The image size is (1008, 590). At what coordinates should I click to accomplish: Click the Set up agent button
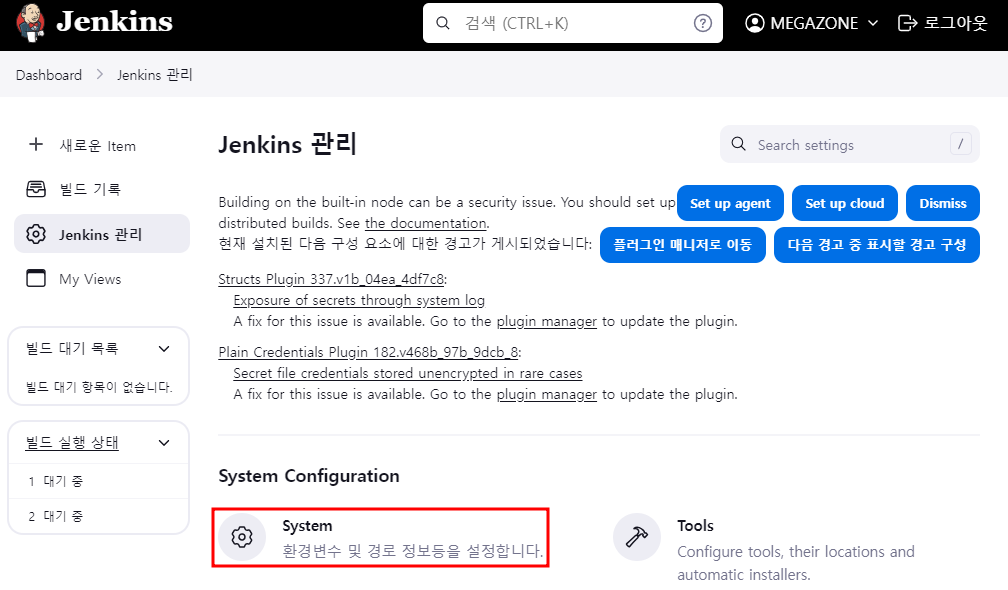pyautogui.click(x=730, y=203)
